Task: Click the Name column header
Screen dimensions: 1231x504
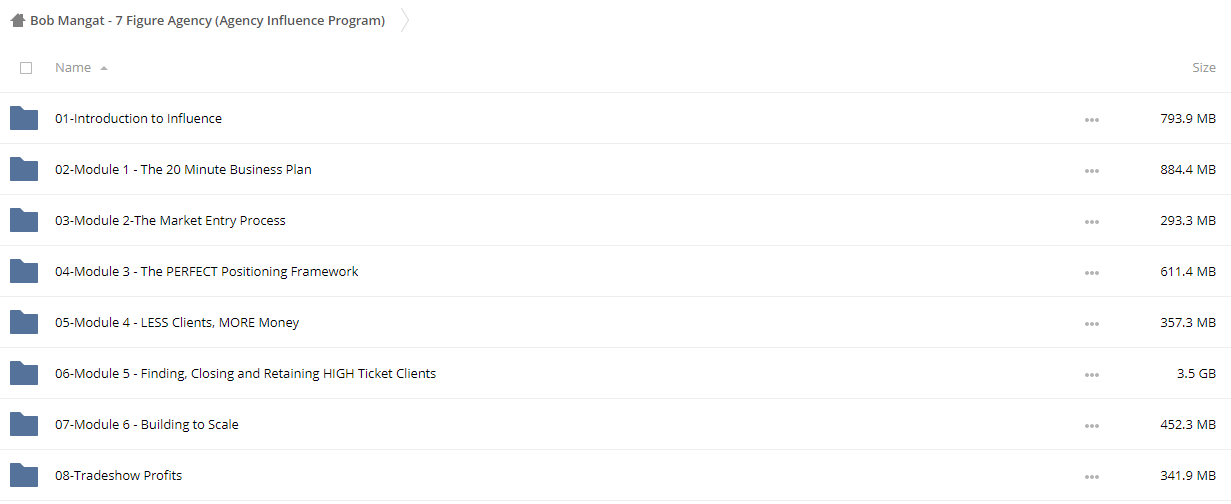Action: 73,68
